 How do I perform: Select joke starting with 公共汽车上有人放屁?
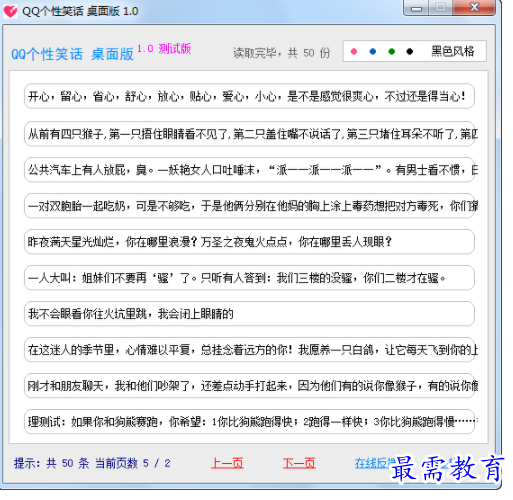[x=249, y=170]
